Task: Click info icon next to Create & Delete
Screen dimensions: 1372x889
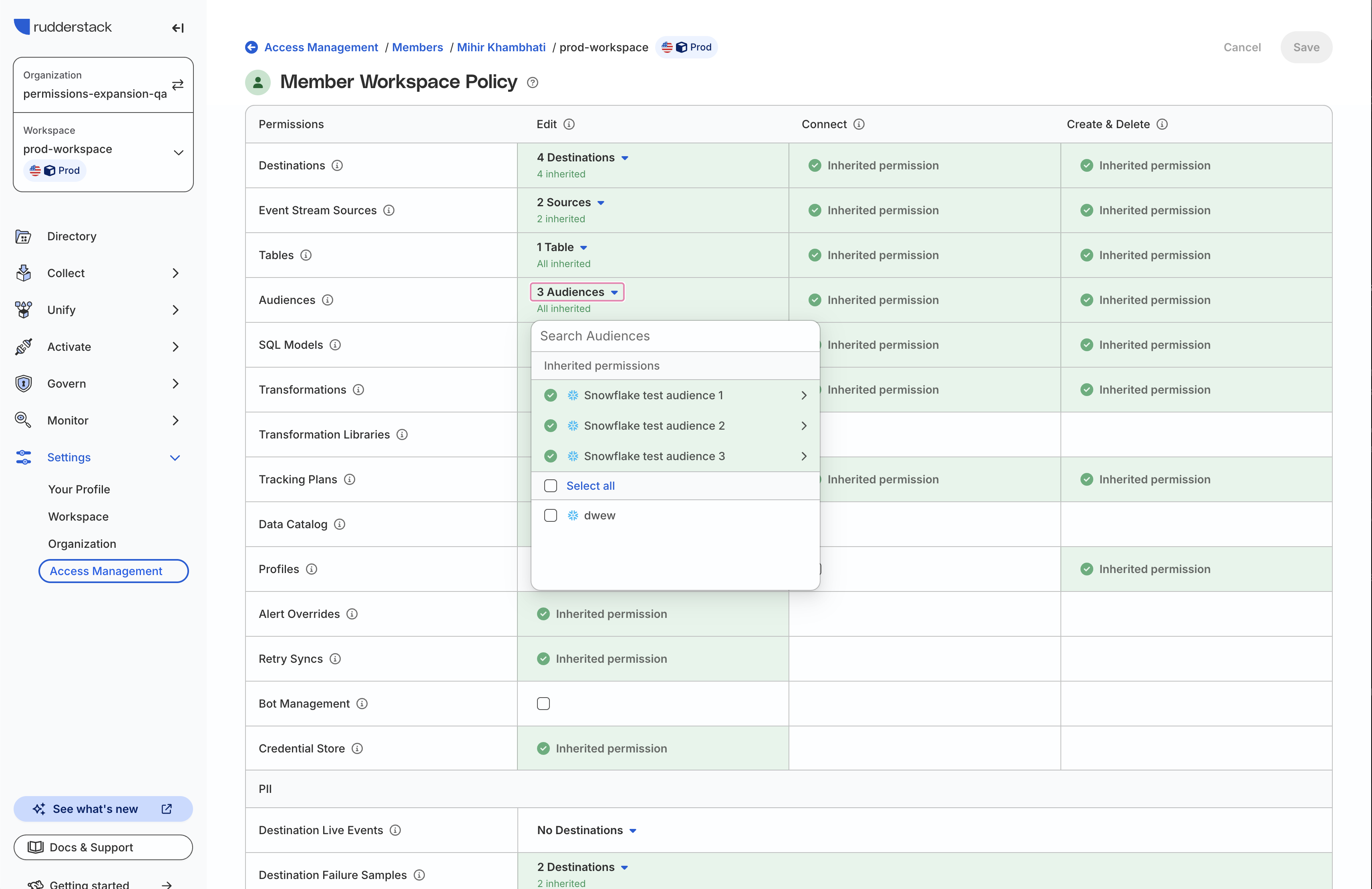Action: pos(1162,124)
